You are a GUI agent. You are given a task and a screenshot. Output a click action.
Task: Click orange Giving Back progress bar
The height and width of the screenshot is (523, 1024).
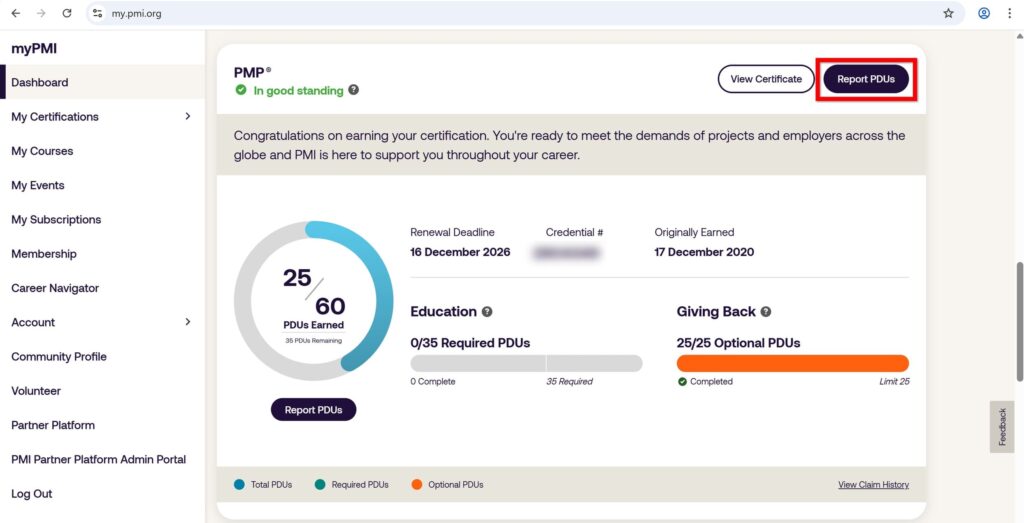(x=792, y=363)
